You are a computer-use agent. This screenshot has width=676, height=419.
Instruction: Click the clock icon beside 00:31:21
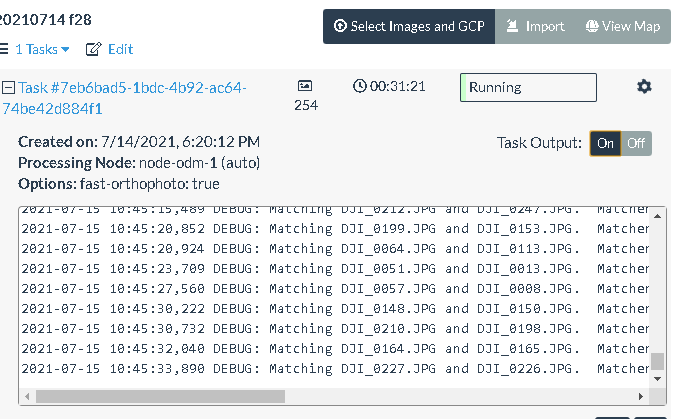click(360, 86)
